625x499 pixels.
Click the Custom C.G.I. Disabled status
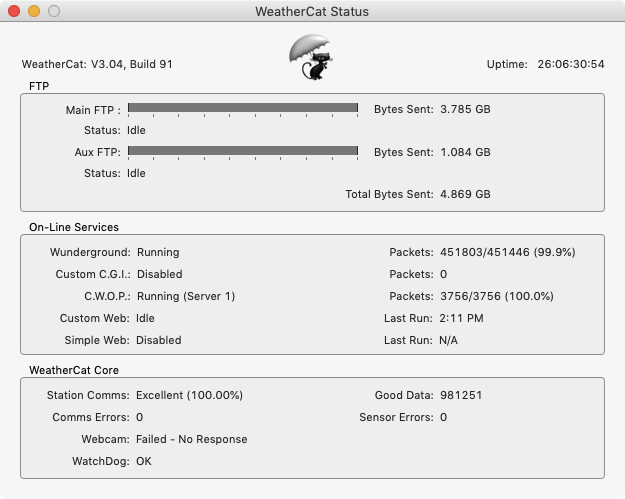pyautogui.click(x=159, y=274)
